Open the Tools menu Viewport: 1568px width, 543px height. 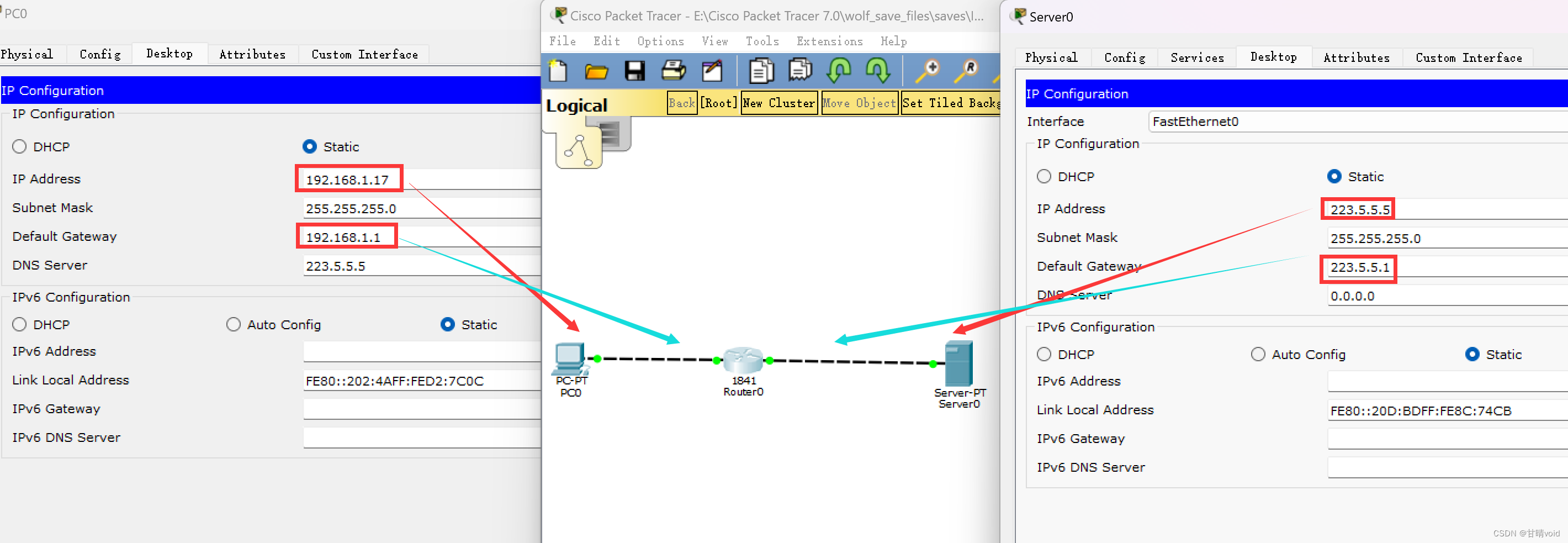click(762, 41)
